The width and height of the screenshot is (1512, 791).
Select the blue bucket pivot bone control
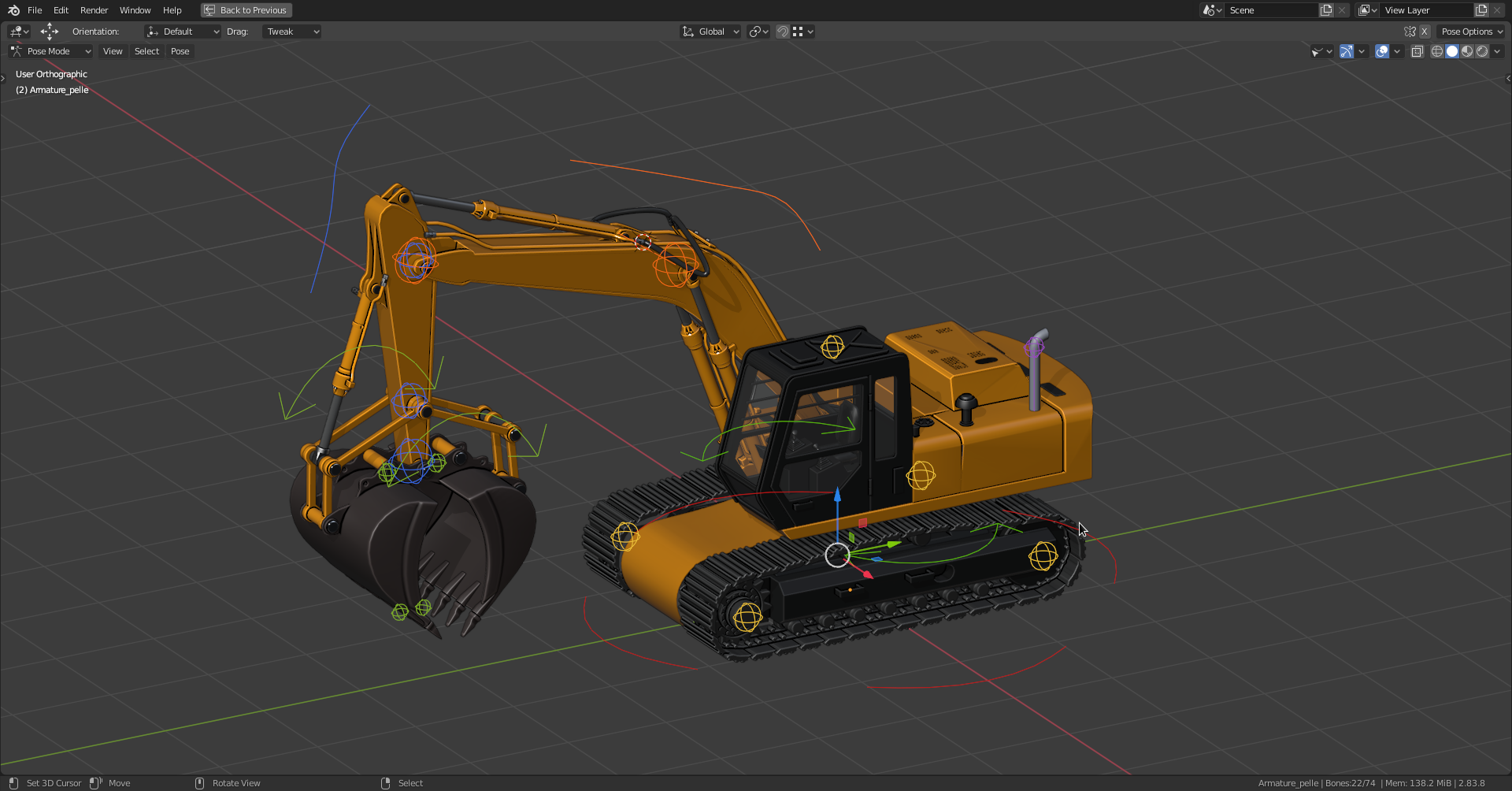point(410,460)
